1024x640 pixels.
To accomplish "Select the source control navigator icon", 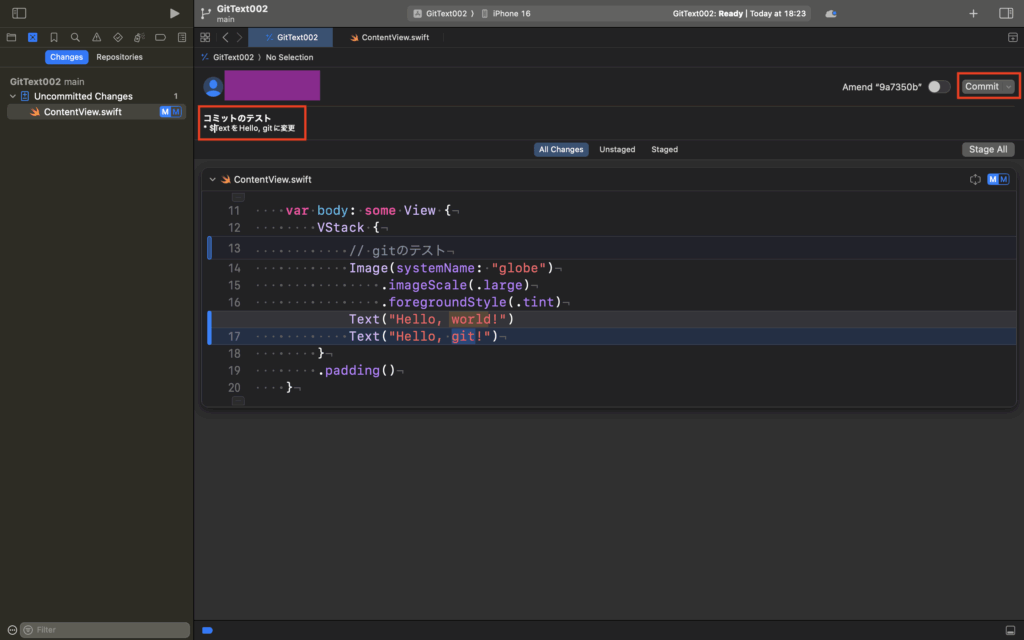I will tap(33, 37).
